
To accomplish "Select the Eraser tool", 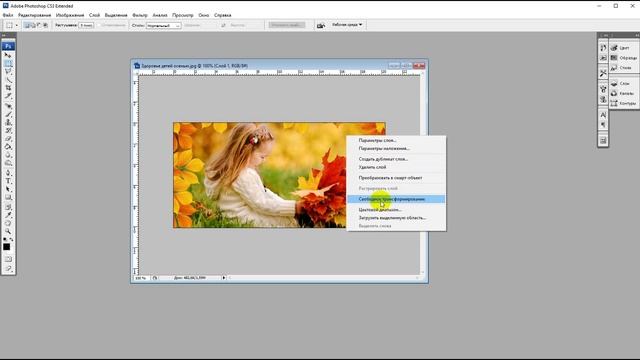I will [8, 138].
